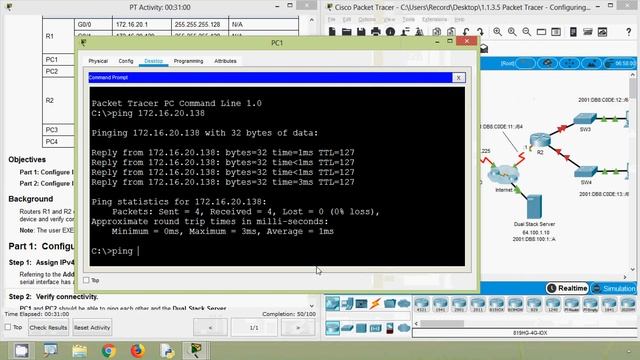Open the Options menu in Packet Tracer
The height and width of the screenshot is (360, 640).
(x=367, y=19)
